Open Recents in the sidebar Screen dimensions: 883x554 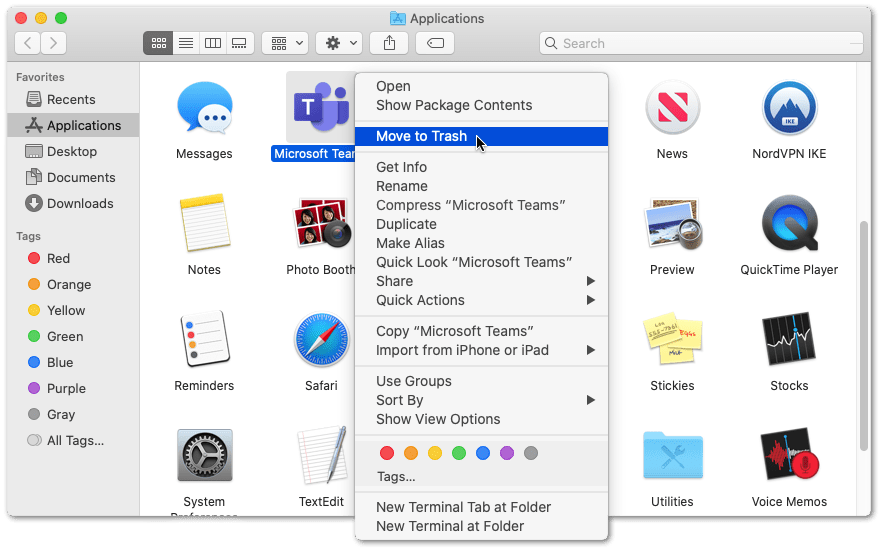(x=73, y=100)
